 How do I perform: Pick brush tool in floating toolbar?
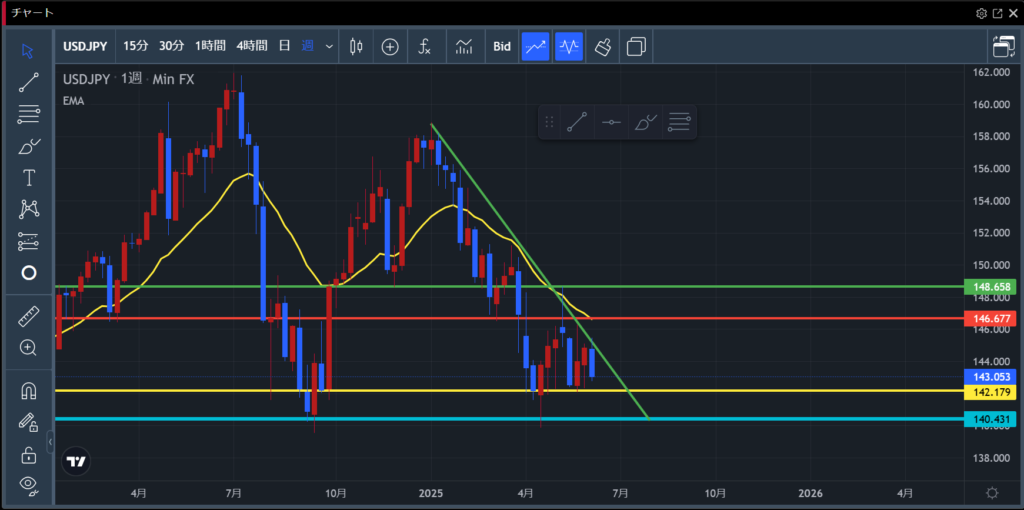click(x=645, y=122)
